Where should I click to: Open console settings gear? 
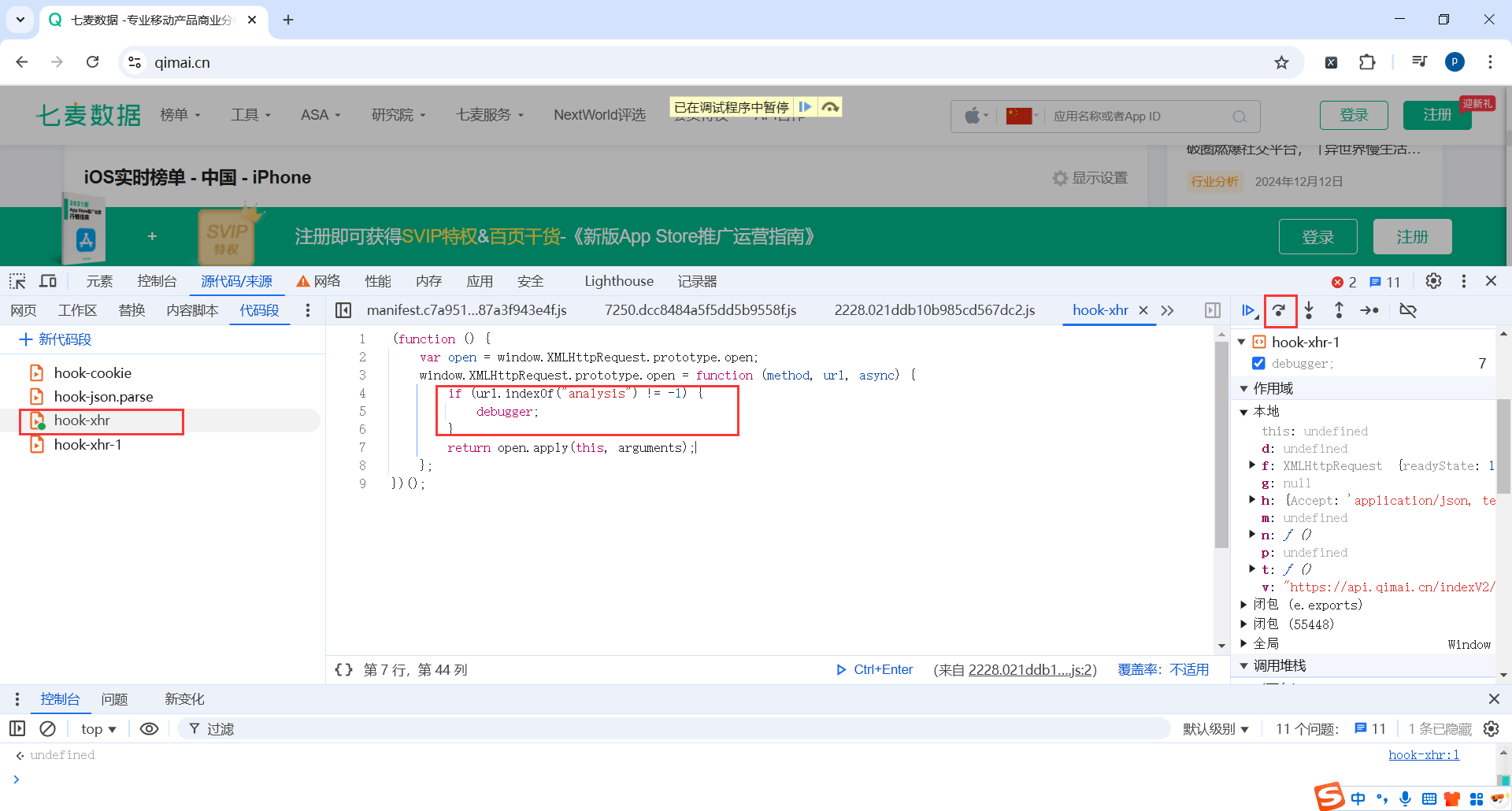click(1491, 729)
